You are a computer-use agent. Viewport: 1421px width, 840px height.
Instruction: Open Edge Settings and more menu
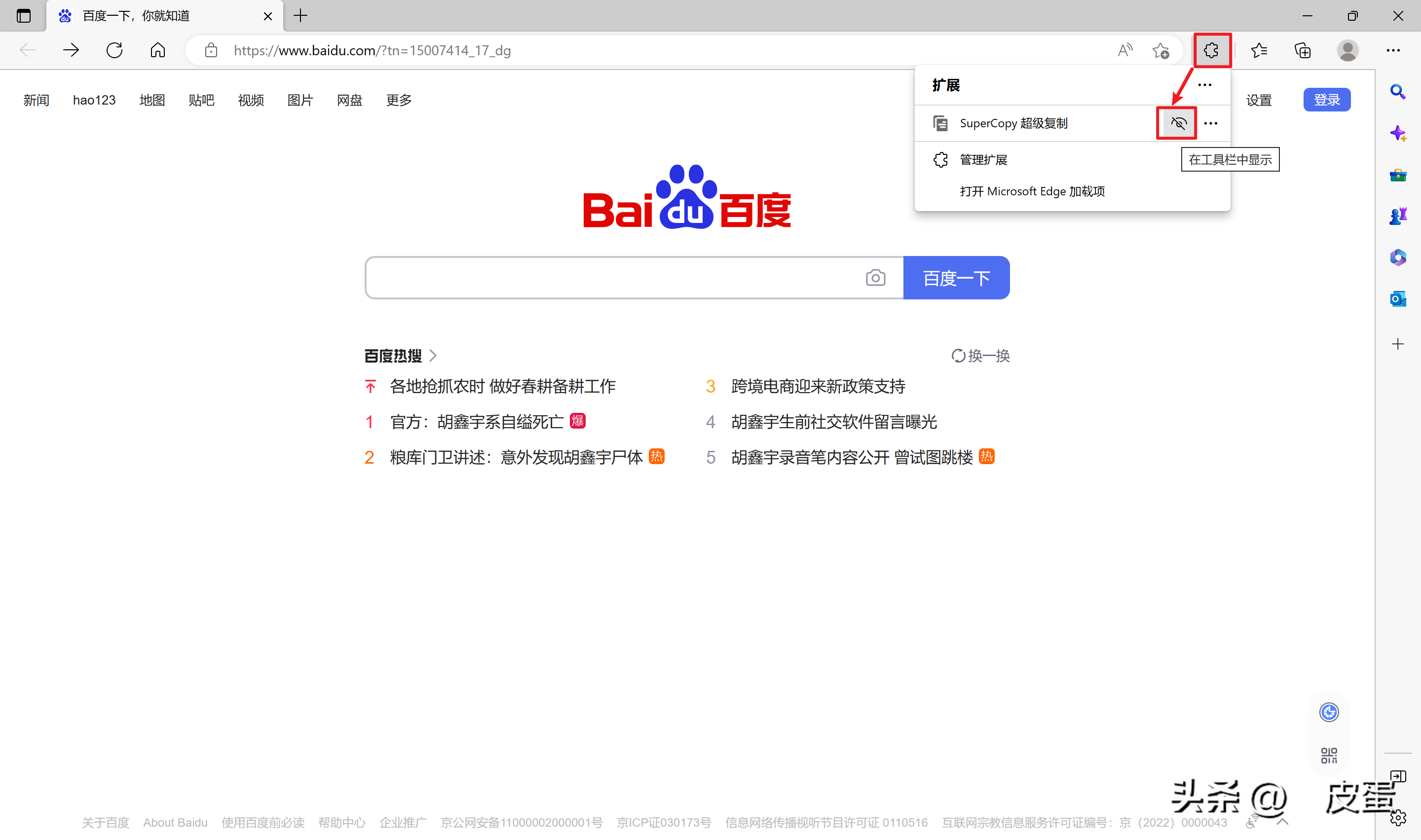coord(1393,50)
